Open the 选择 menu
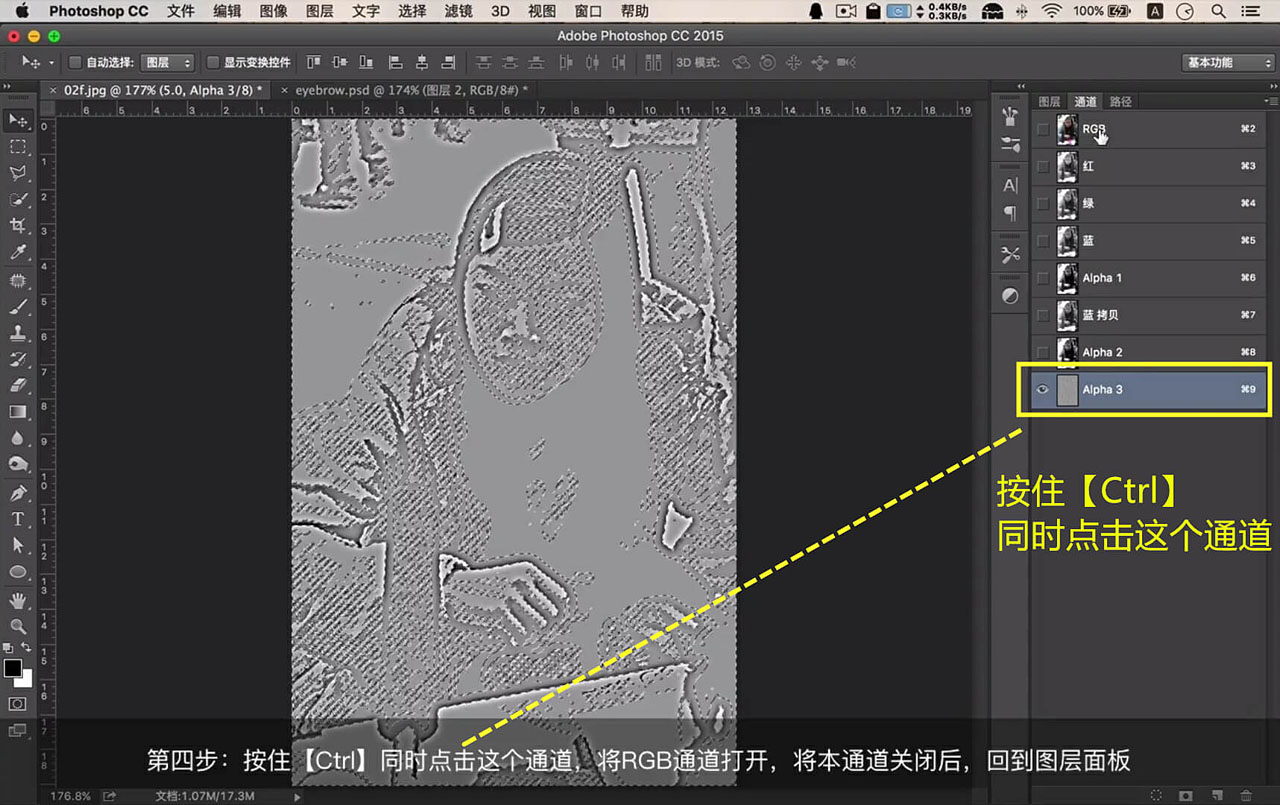The image size is (1280, 805). (x=412, y=11)
